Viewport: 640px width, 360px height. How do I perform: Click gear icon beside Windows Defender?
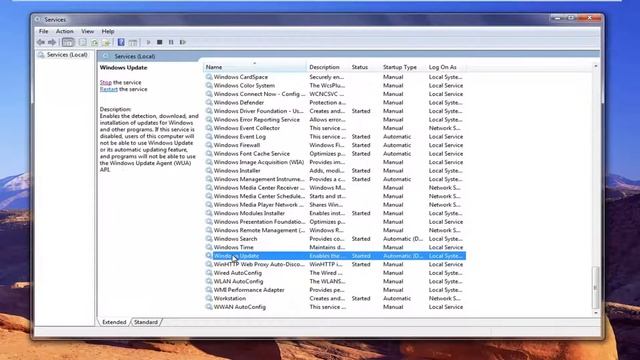[209, 102]
